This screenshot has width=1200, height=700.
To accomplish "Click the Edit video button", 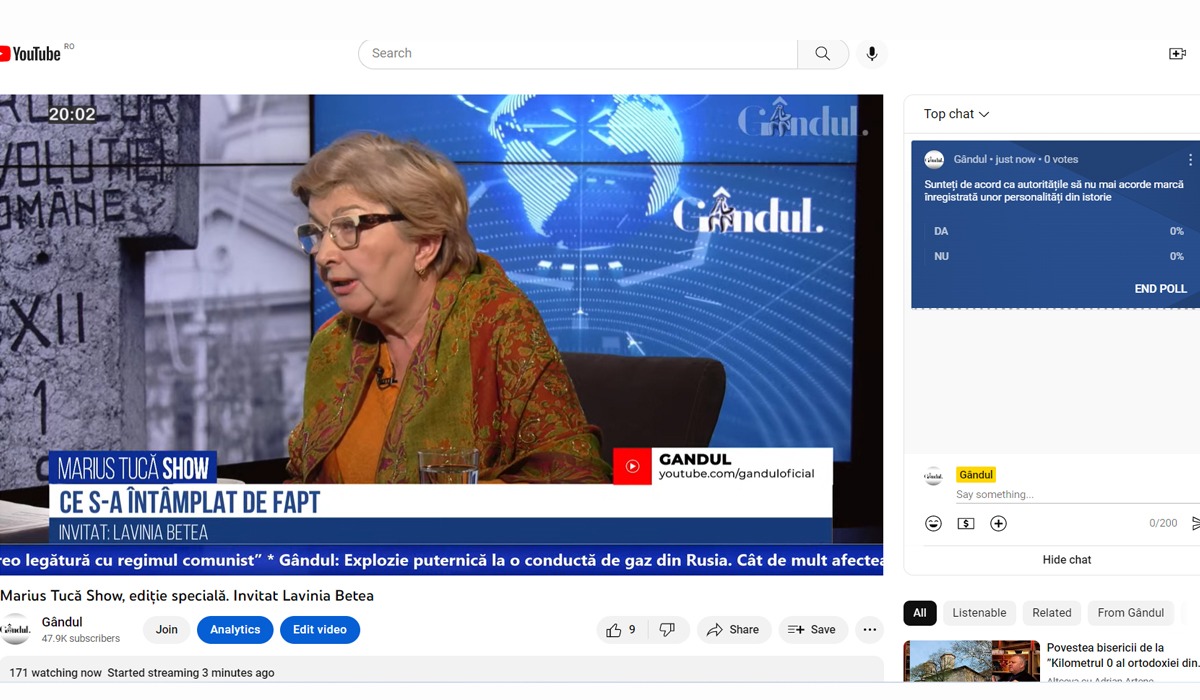I will 319,630.
